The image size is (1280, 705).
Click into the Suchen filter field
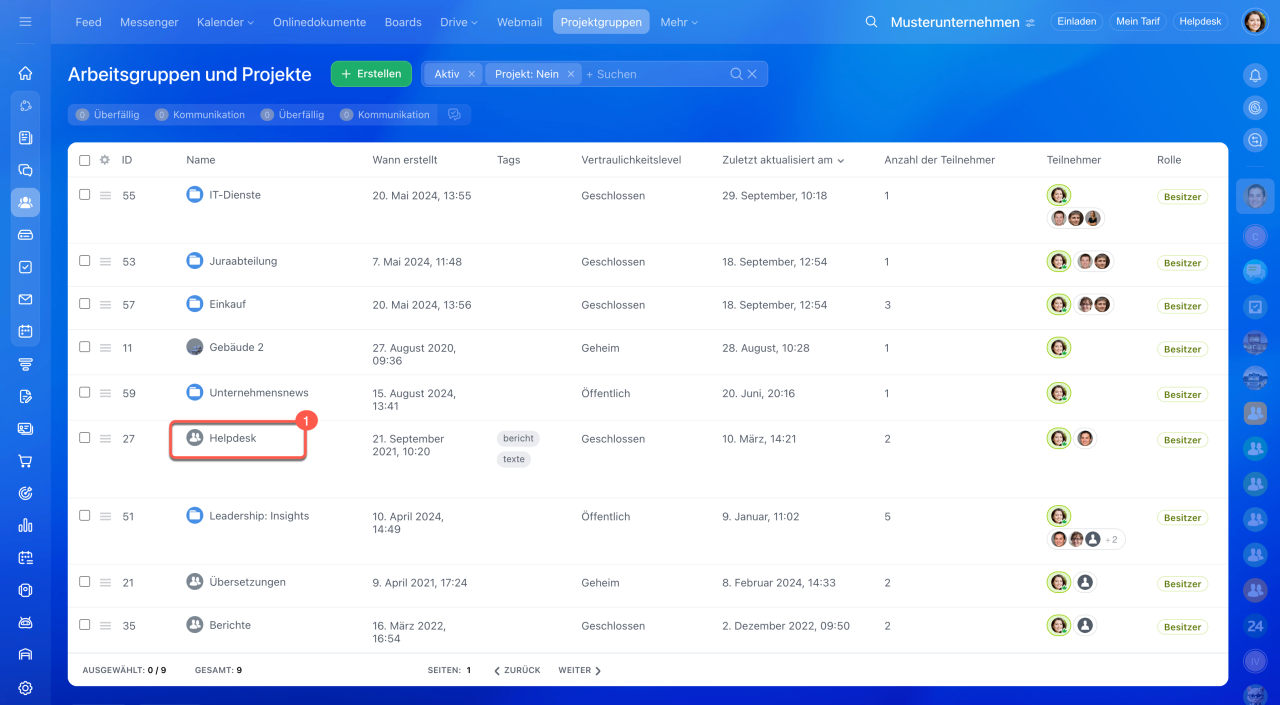click(x=655, y=74)
